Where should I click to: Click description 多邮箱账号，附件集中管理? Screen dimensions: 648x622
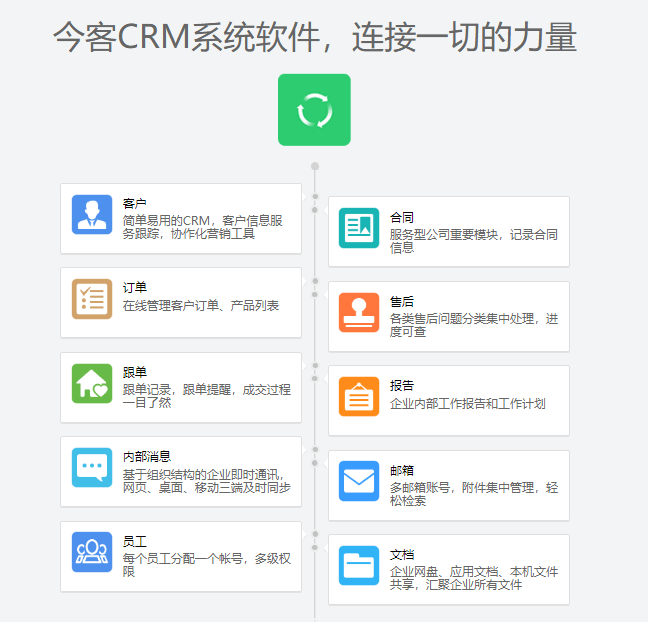point(474,494)
